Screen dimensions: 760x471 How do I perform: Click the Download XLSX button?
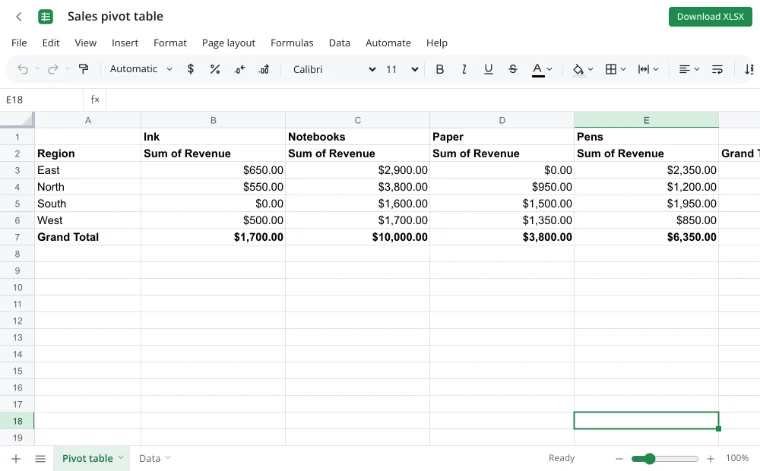(710, 16)
